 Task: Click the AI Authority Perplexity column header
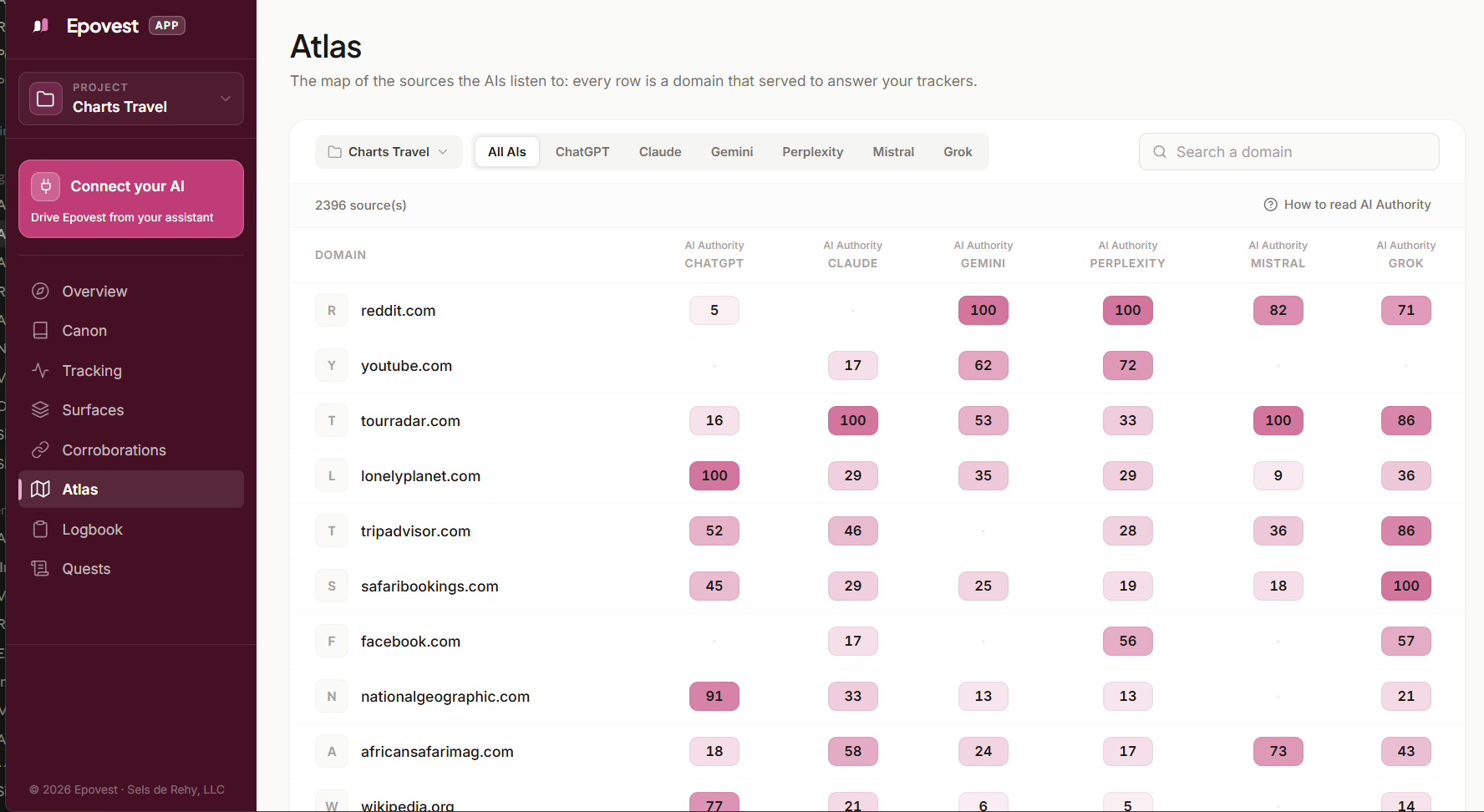[x=1128, y=255]
